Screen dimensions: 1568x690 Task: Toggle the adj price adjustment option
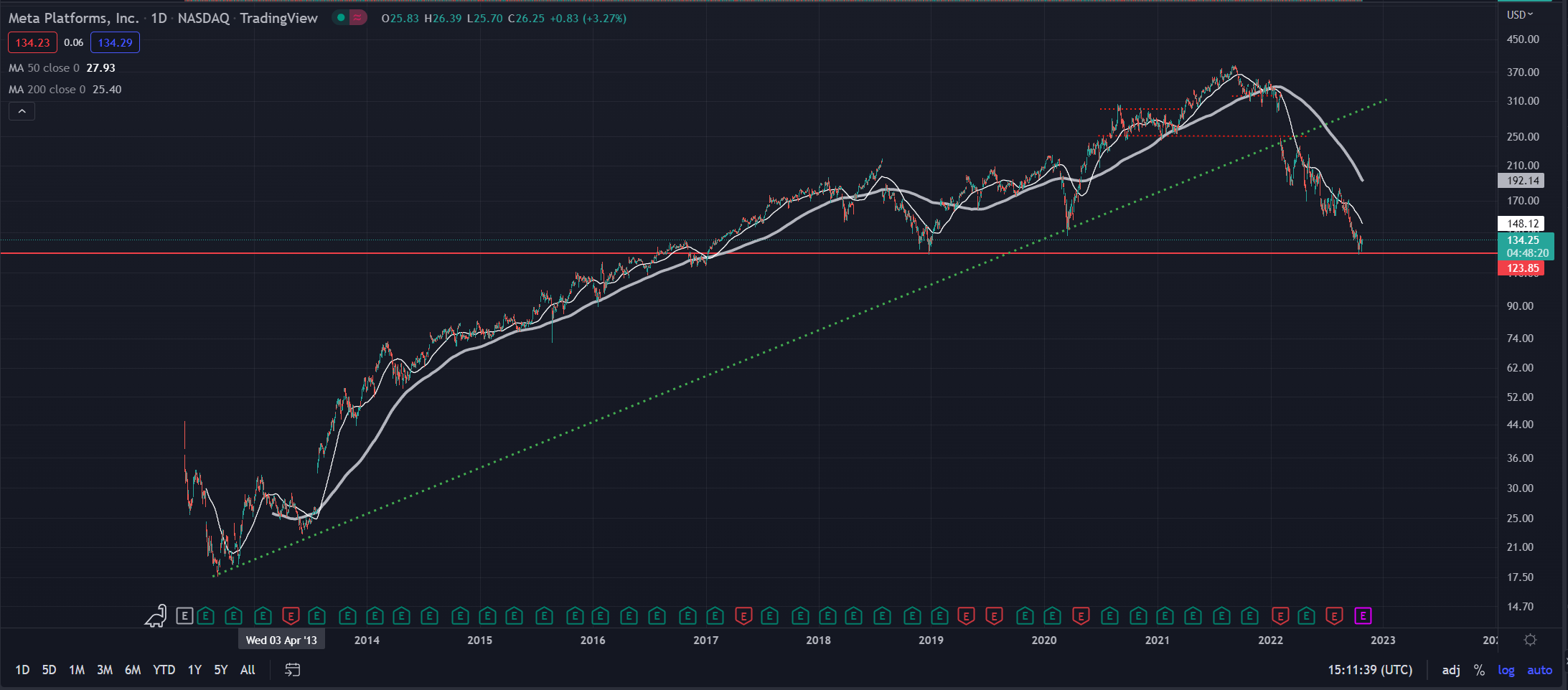[x=1451, y=670]
